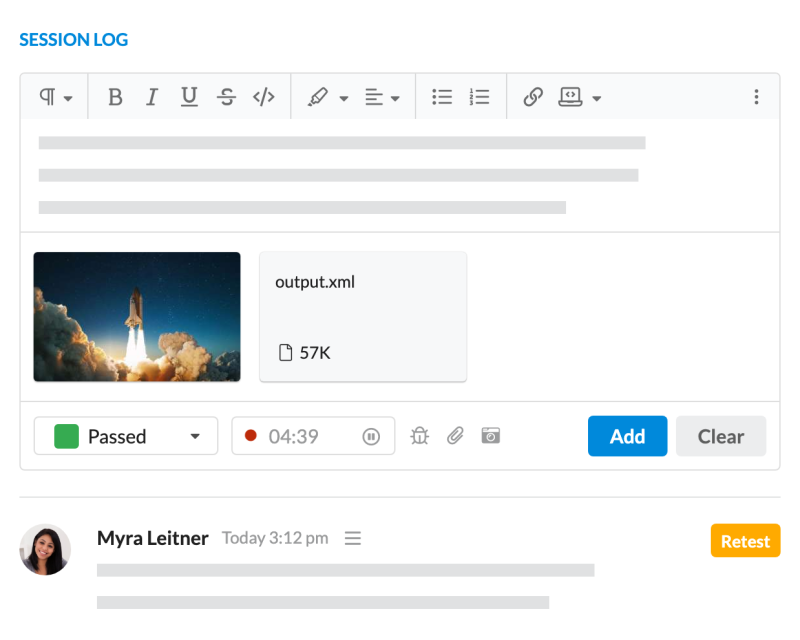Insert a hyperlink
Image resolution: width=800 pixels, height=640 pixels.
533,96
